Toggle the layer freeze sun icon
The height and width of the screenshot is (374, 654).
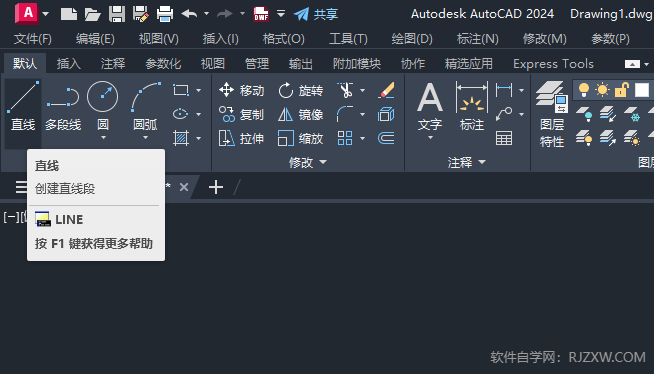602,90
